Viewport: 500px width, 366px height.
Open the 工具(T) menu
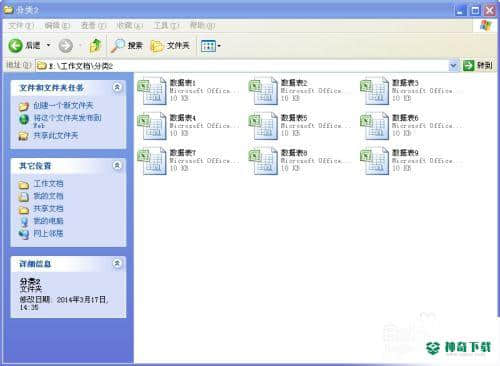pos(166,26)
